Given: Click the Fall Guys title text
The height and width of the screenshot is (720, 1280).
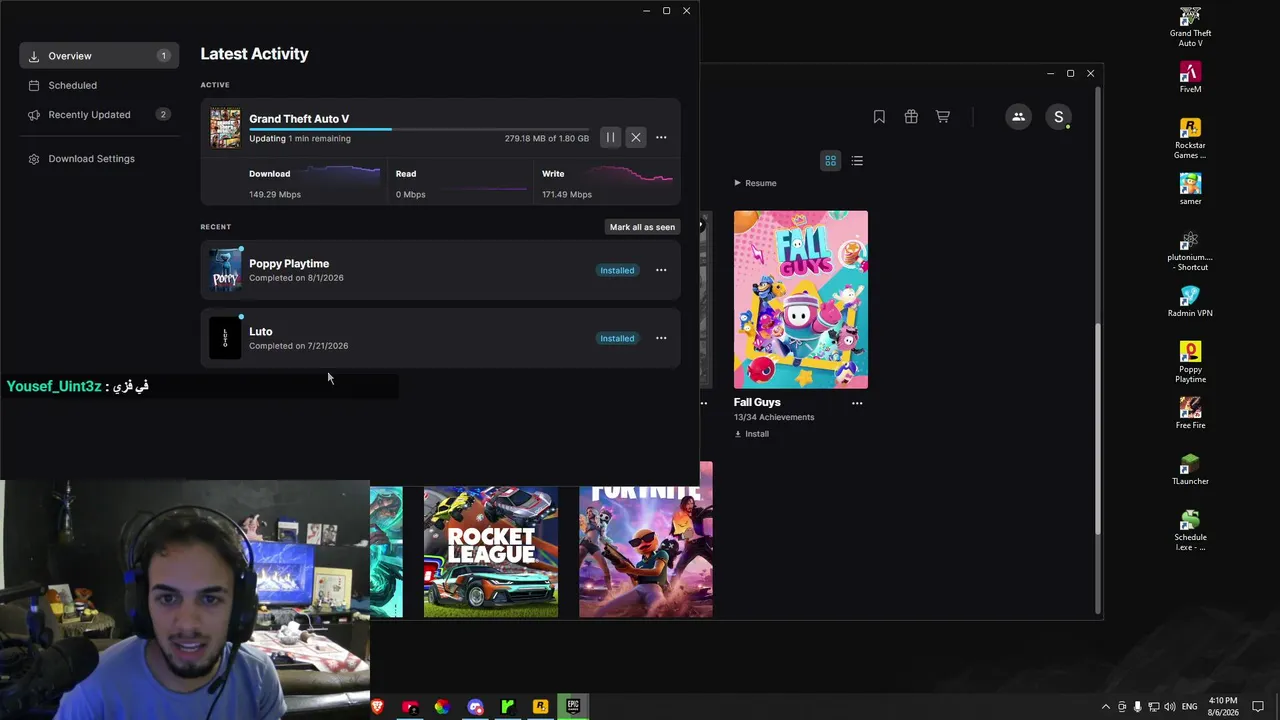Looking at the screenshot, I should pos(757,402).
